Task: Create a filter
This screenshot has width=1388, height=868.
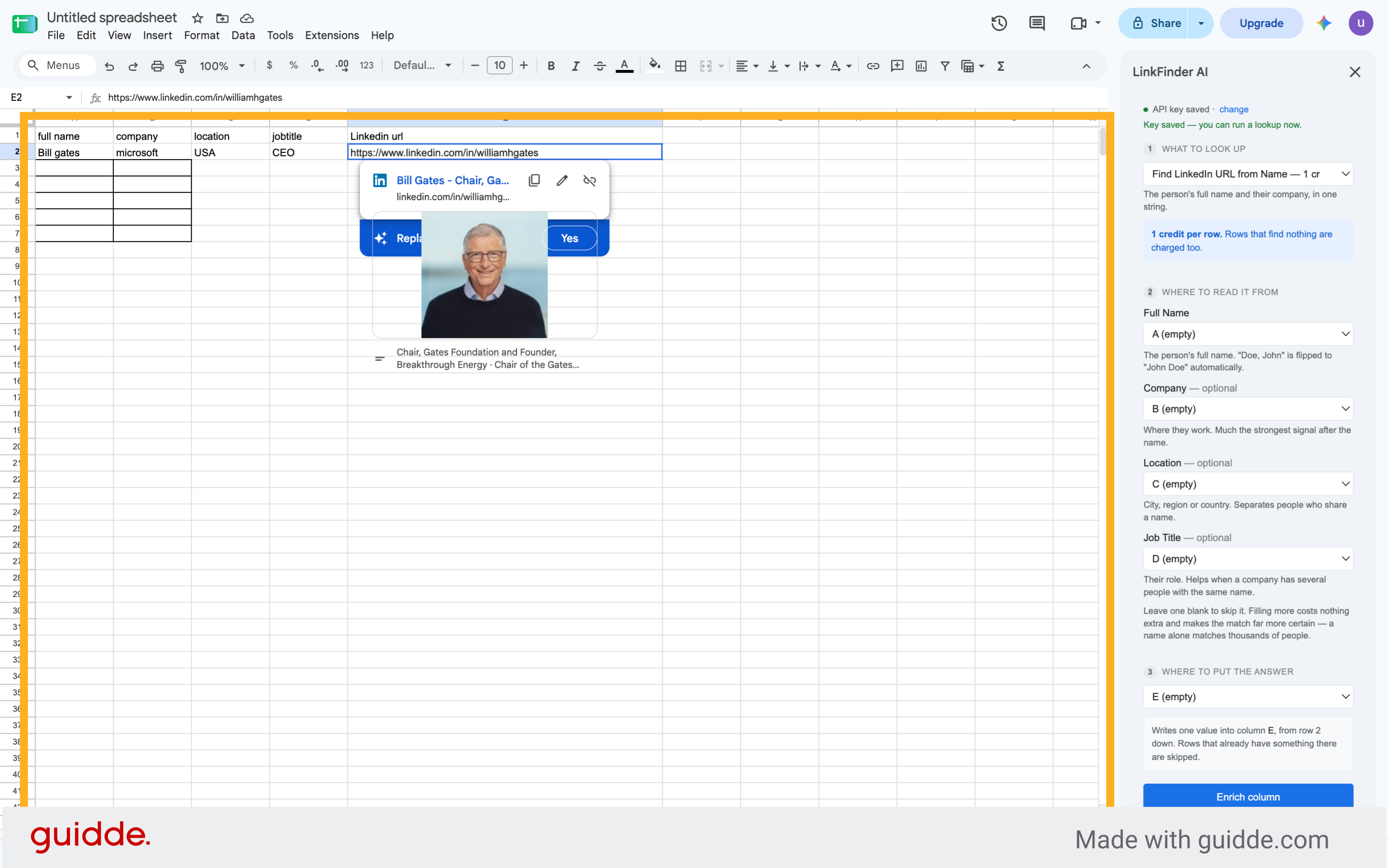Action: 945,66
